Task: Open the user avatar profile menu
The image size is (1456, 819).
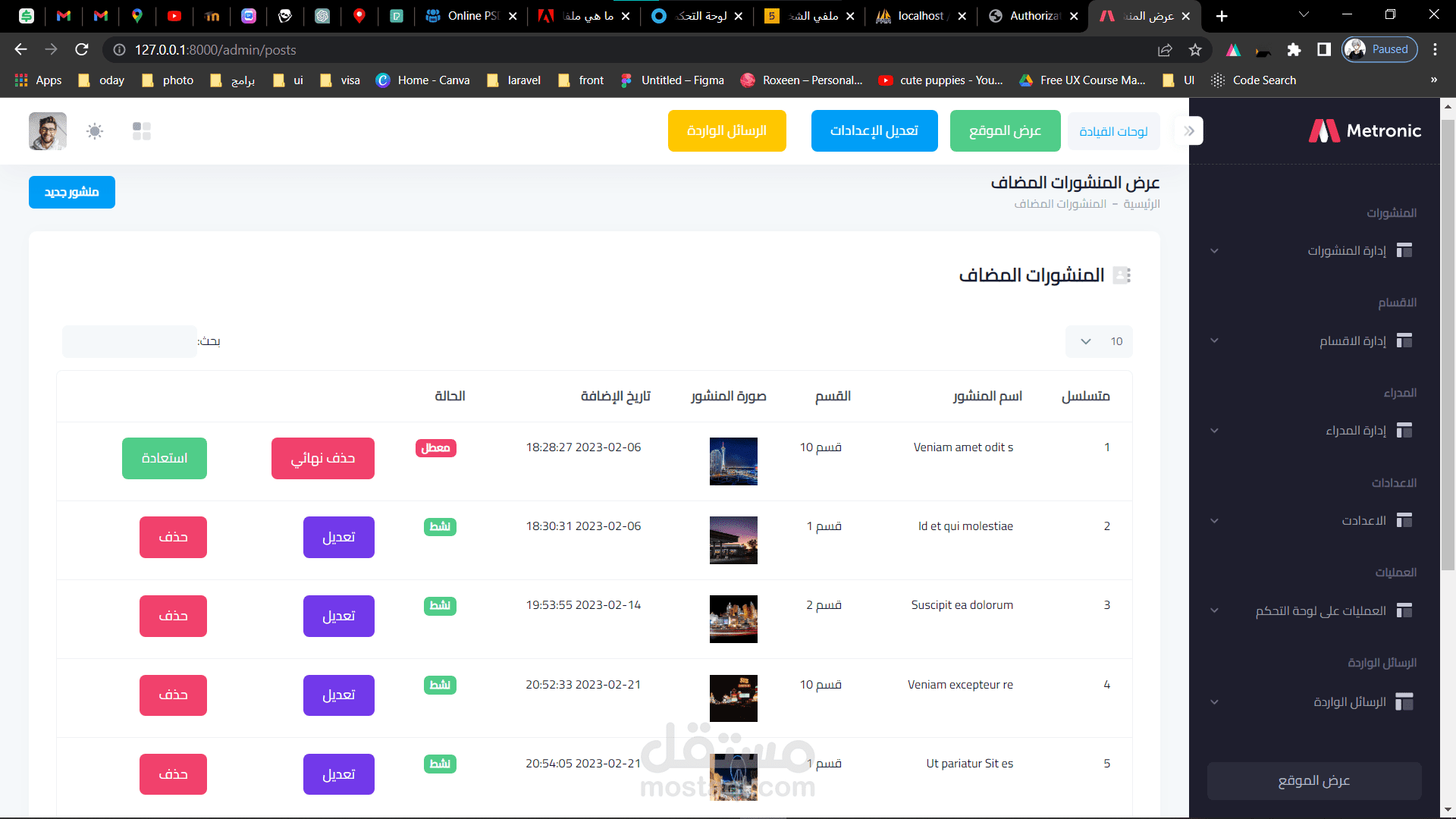Action: click(x=48, y=131)
